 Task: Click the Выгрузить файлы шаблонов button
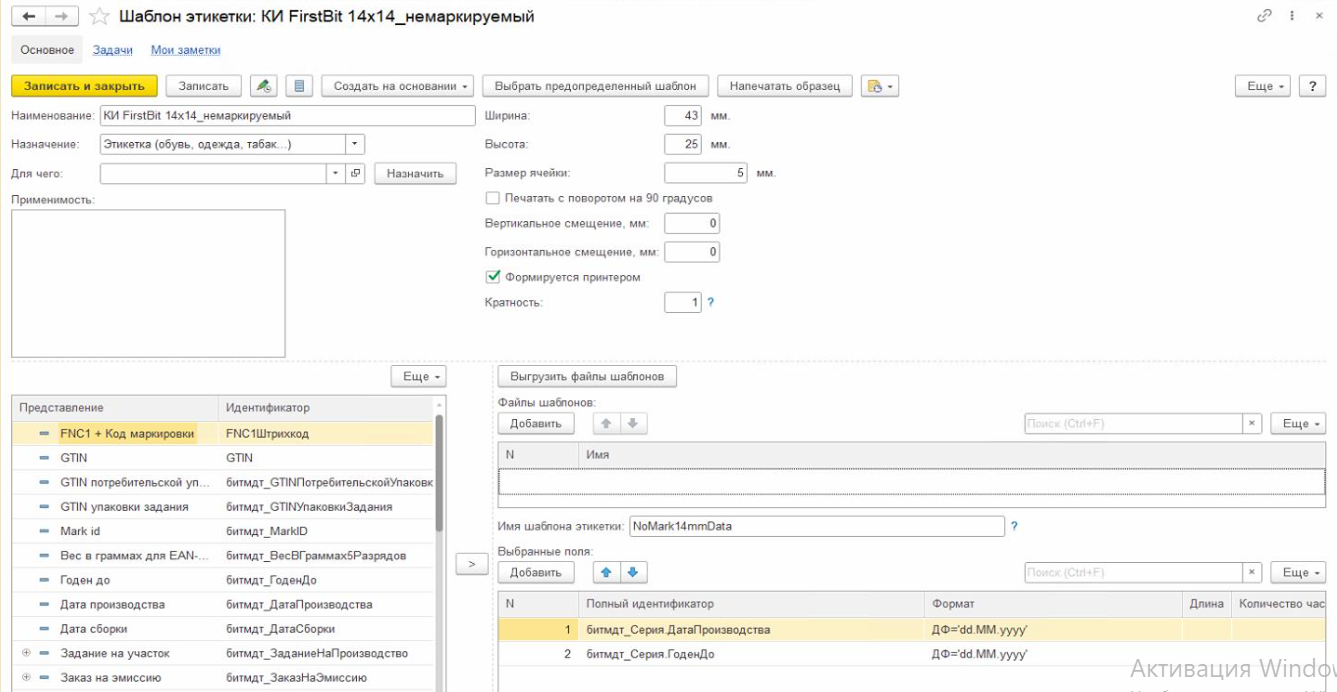point(587,376)
